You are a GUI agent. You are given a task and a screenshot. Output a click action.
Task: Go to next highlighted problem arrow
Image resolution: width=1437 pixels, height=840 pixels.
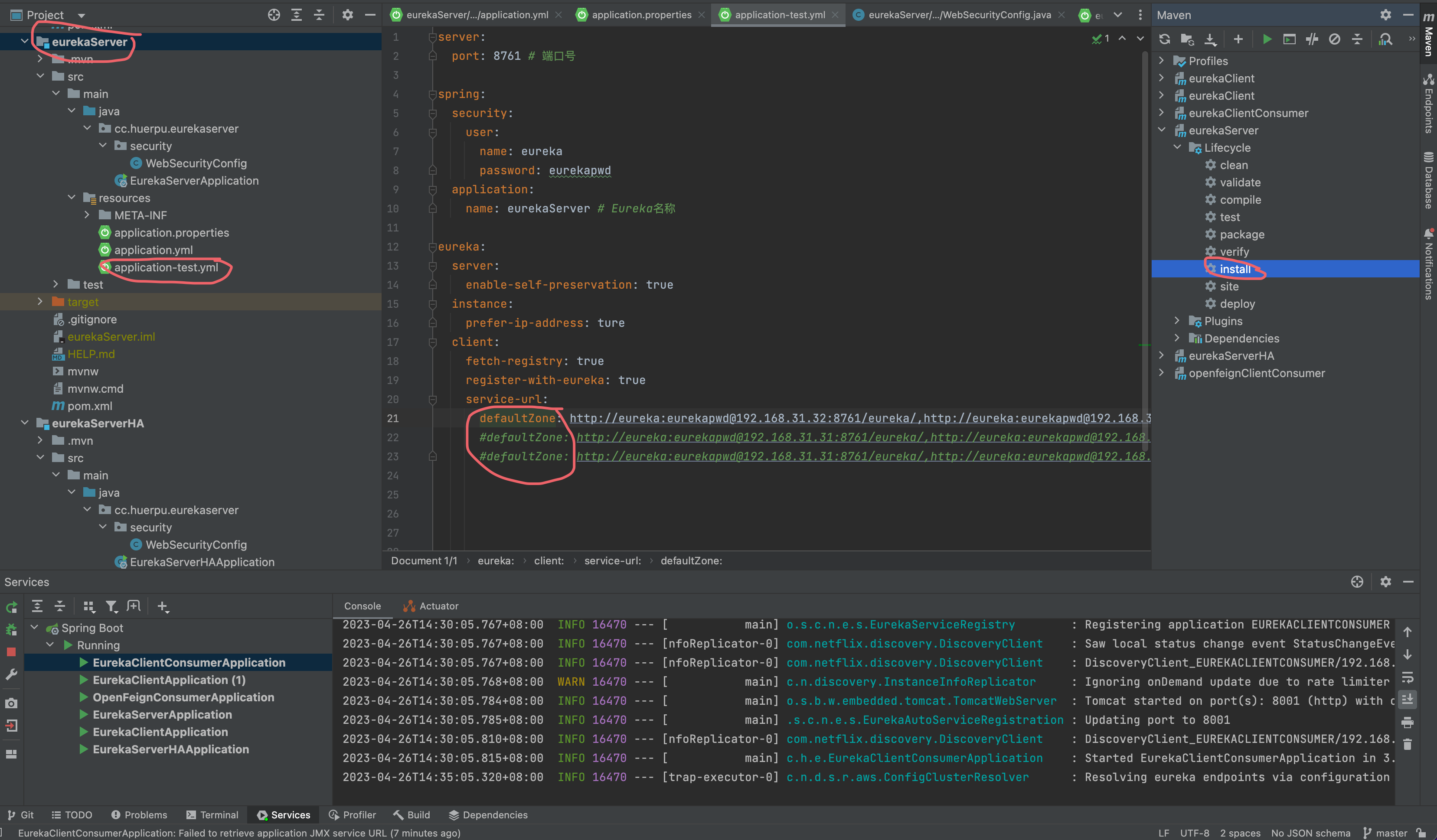1140,38
